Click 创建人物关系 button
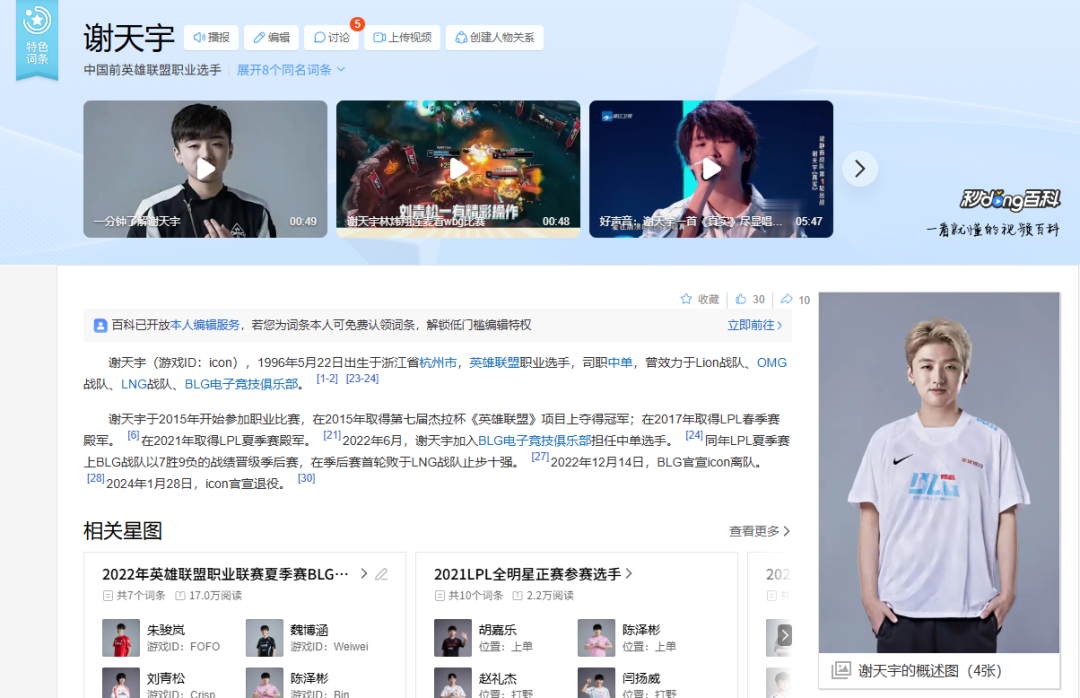 (495, 37)
